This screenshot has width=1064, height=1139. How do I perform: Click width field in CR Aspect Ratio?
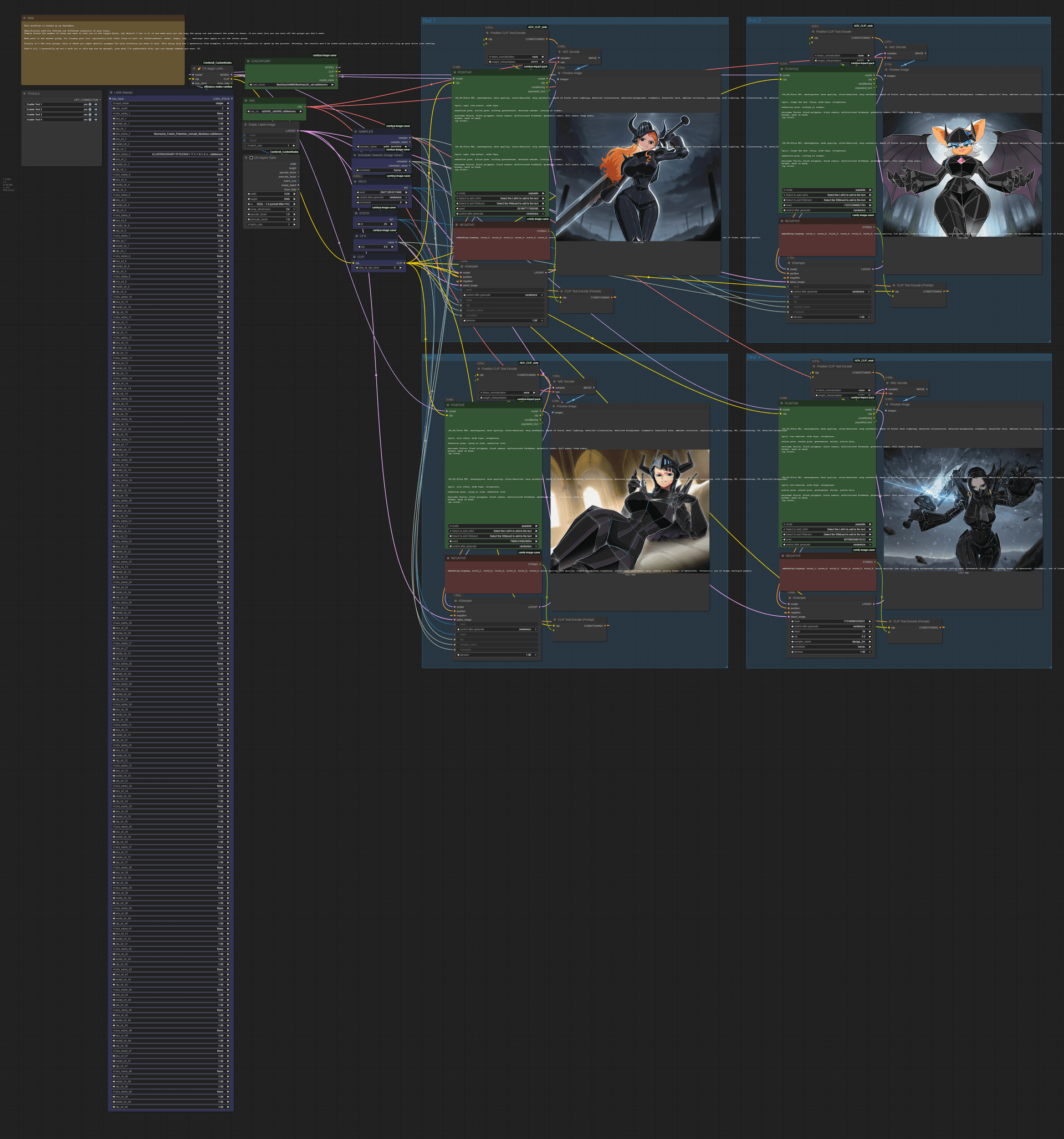click(x=272, y=194)
